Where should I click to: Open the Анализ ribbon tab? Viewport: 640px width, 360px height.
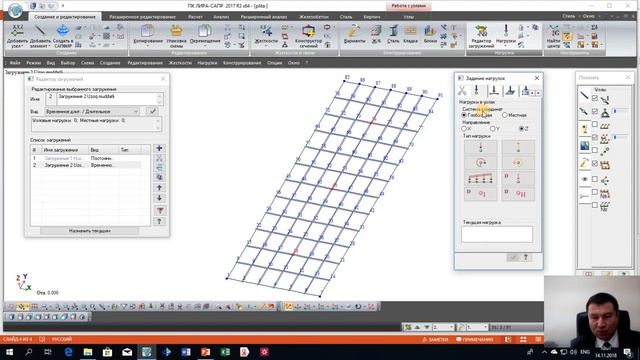(x=221, y=17)
